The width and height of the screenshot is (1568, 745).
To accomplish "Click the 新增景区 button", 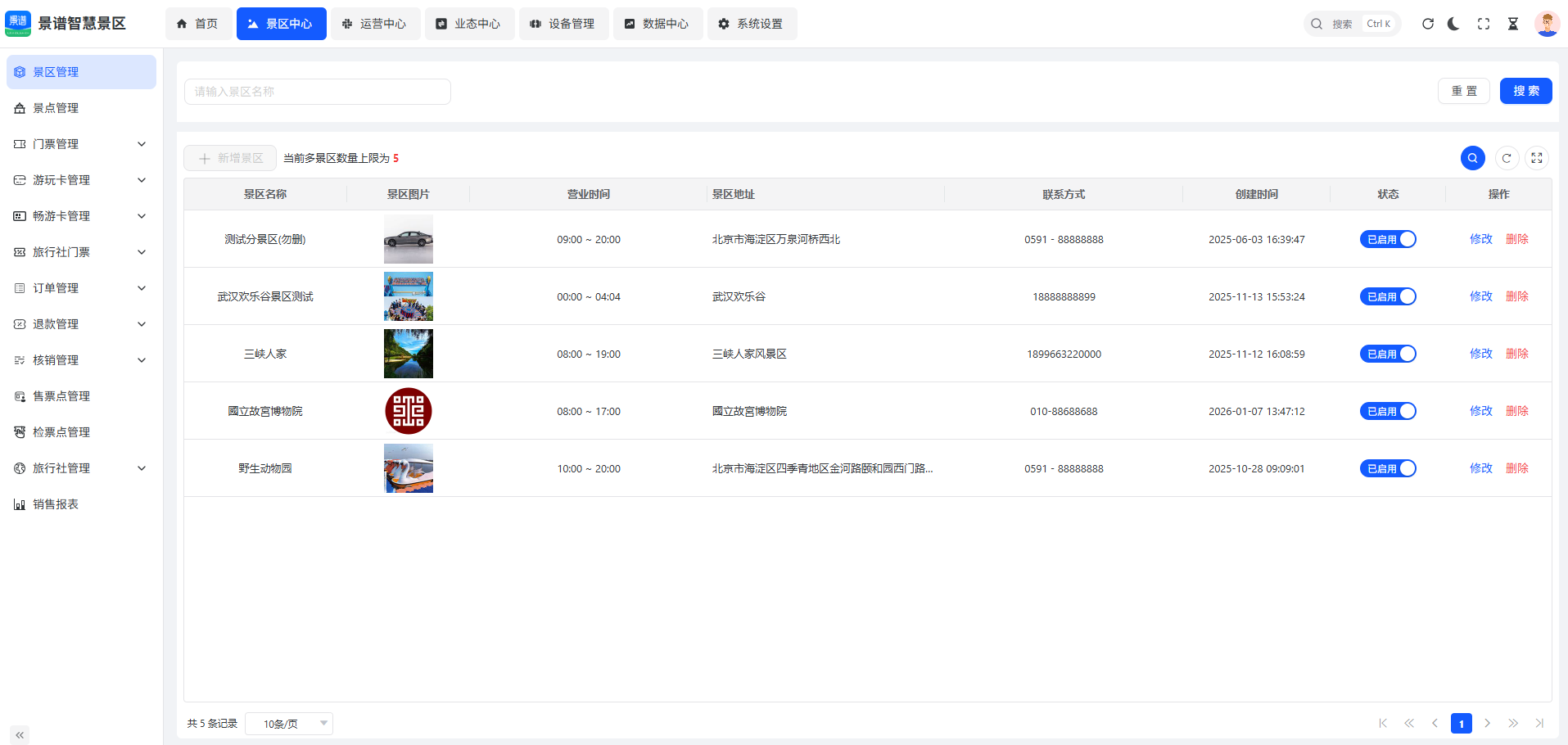I will coord(230,158).
